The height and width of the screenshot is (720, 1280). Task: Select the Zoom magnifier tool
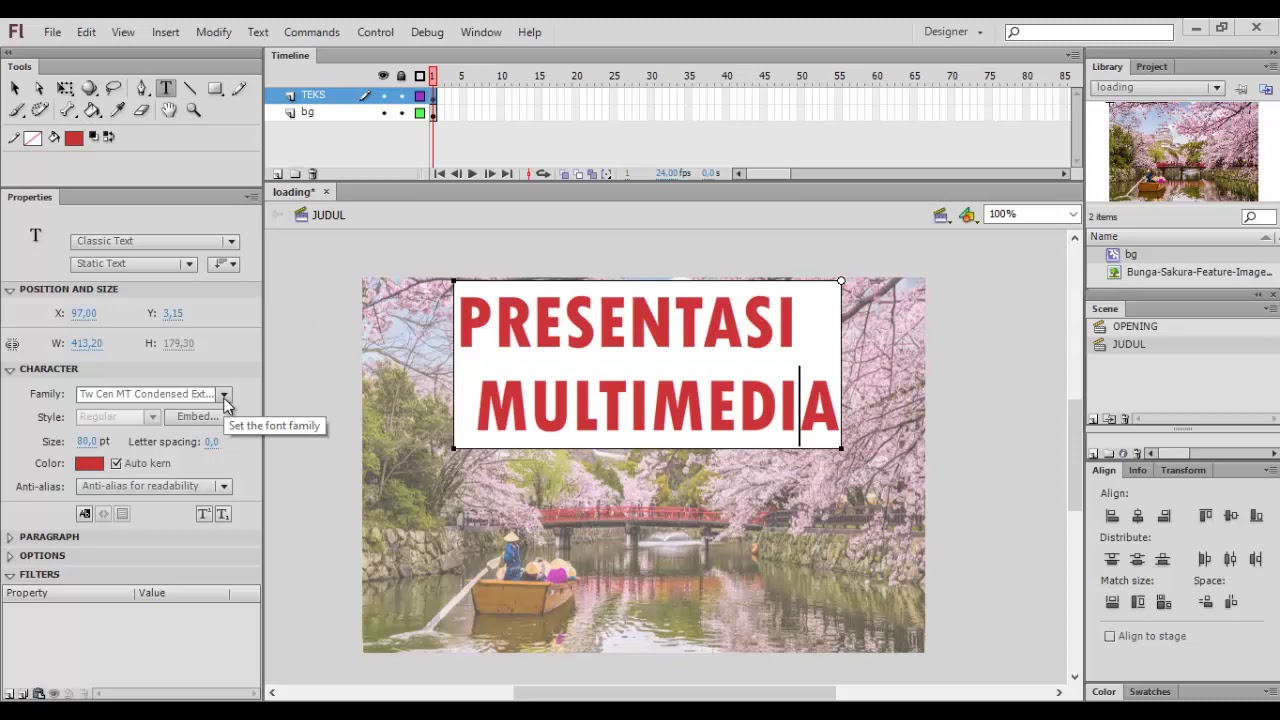[194, 110]
